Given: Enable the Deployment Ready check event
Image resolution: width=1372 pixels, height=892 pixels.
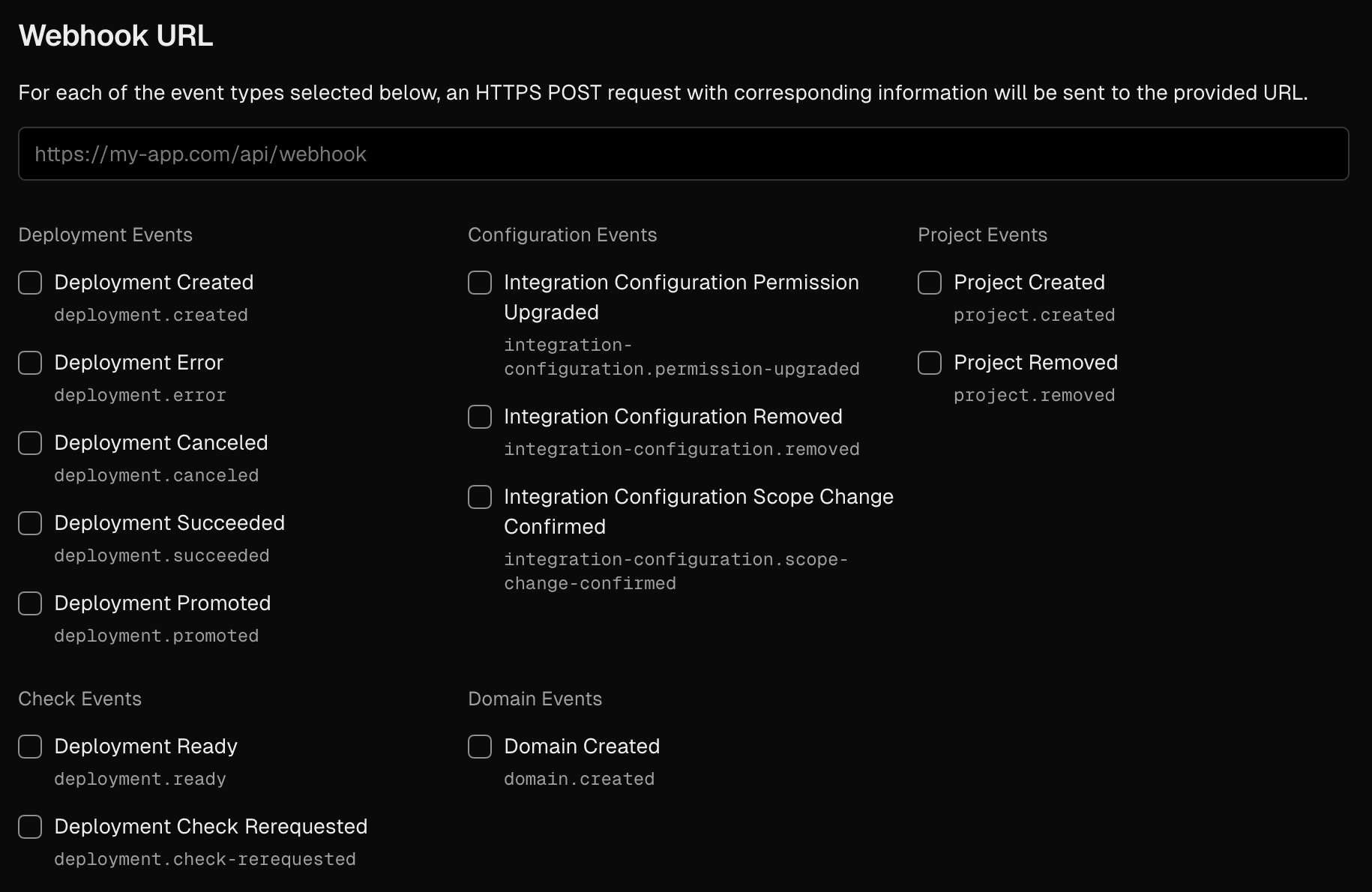Looking at the screenshot, I should click(x=30, y=747).
